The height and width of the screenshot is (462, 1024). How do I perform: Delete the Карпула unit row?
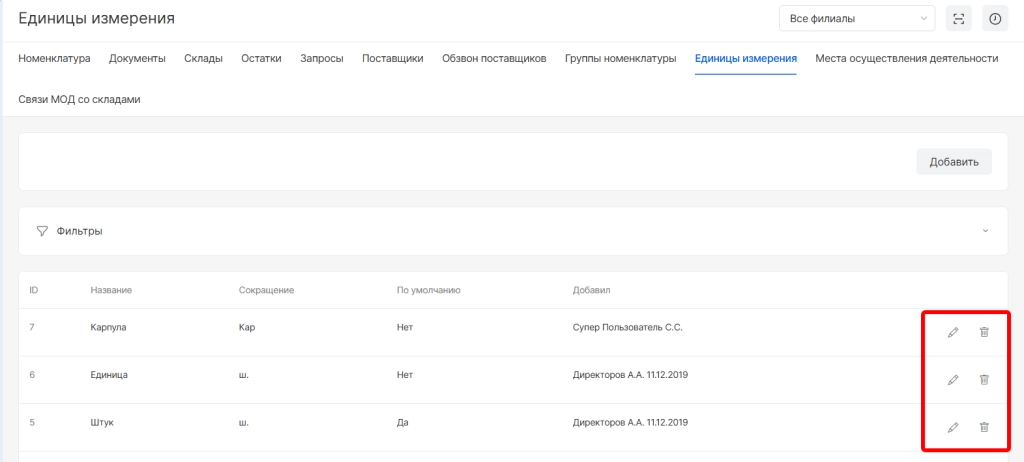coord(984,332)
